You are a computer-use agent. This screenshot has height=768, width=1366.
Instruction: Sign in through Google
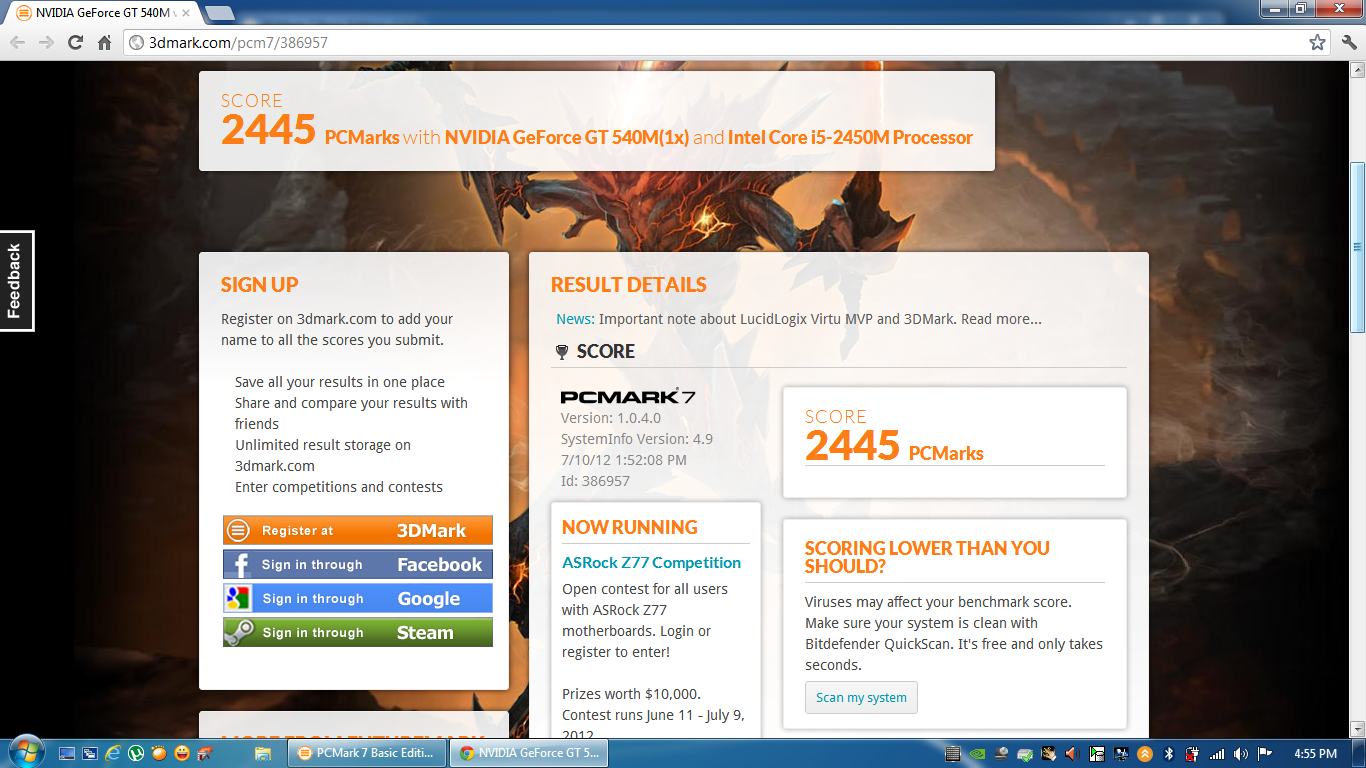(x=358, y=598)
